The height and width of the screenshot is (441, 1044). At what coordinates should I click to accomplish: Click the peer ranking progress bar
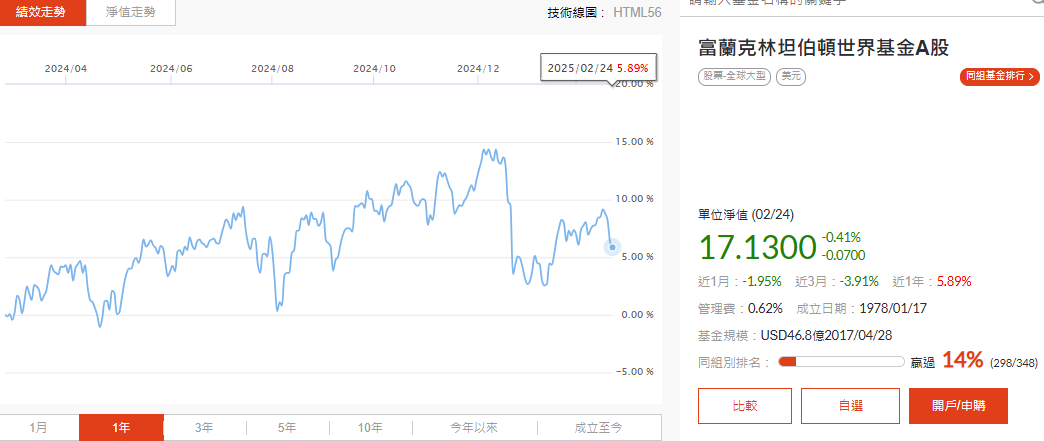point(841,362)
